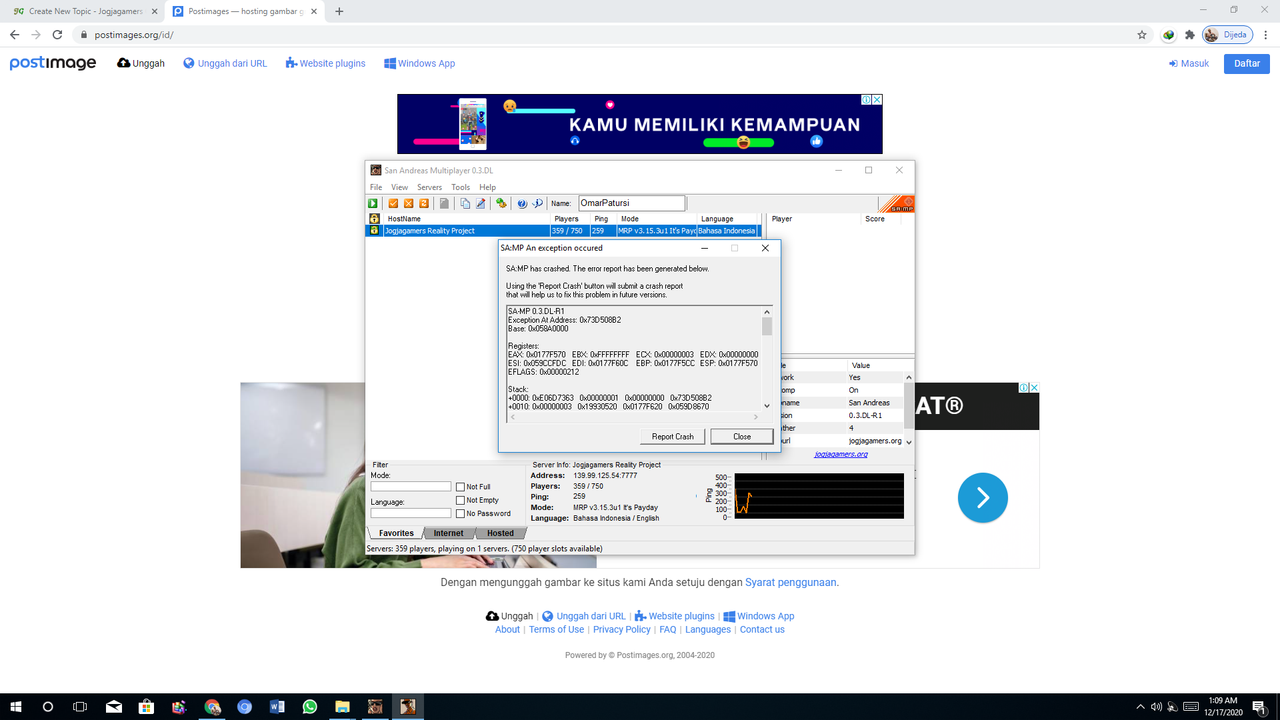Click the Unggah upload button in header
Viewport: 1280px width, 720px height.
click(x=141, y=63)
